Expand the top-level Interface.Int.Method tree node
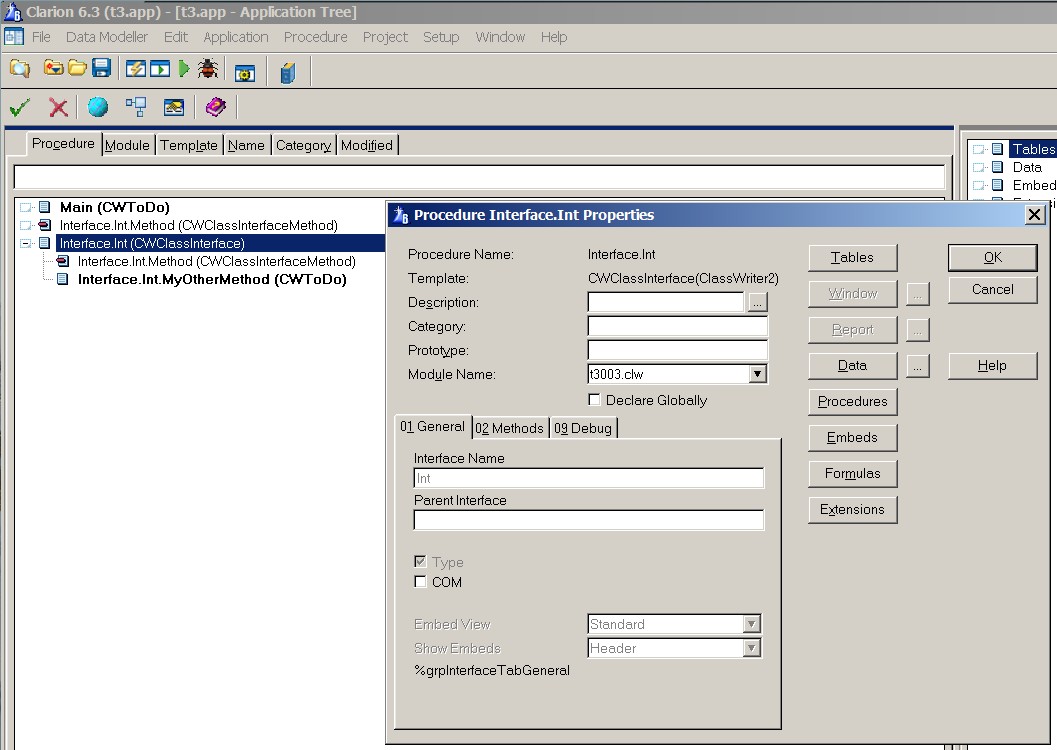Image resolution: width=1057 pixels, height=750 pixels. (25, 225)
